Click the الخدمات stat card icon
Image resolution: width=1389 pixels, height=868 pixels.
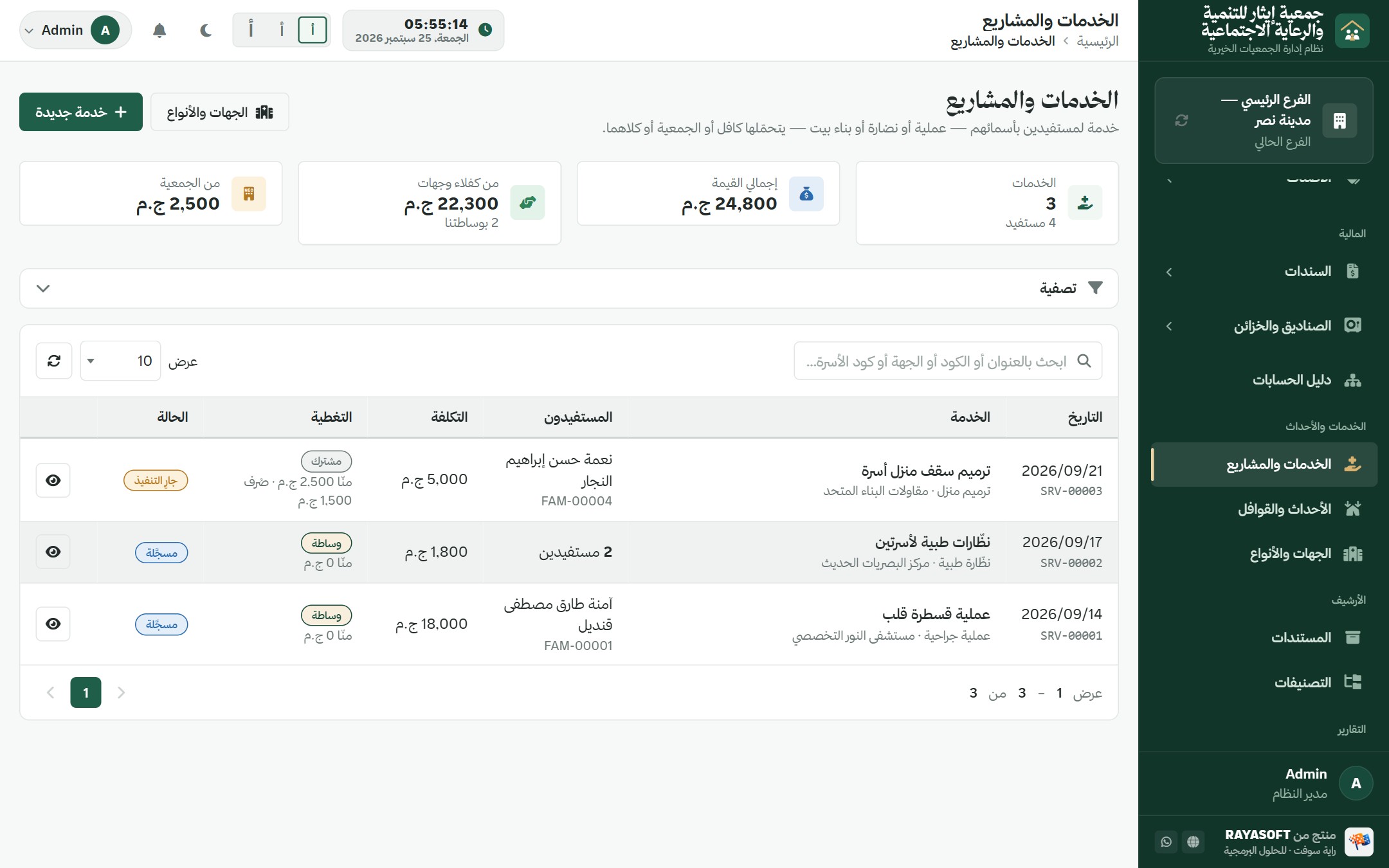coord(1085,203)
